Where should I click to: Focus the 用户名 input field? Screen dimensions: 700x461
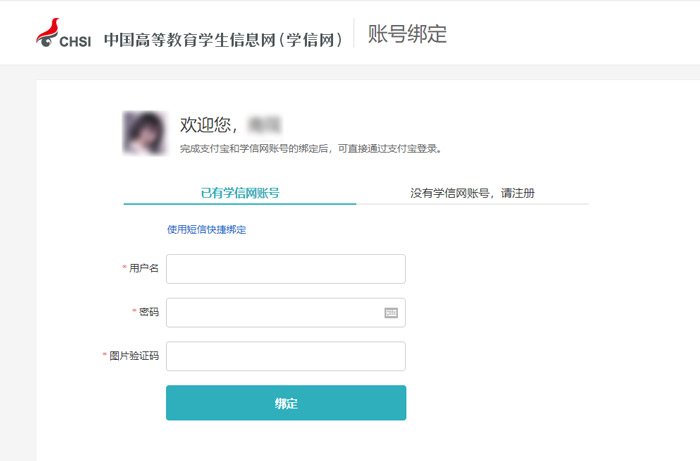pyautogui.click(x=286, y=269)
